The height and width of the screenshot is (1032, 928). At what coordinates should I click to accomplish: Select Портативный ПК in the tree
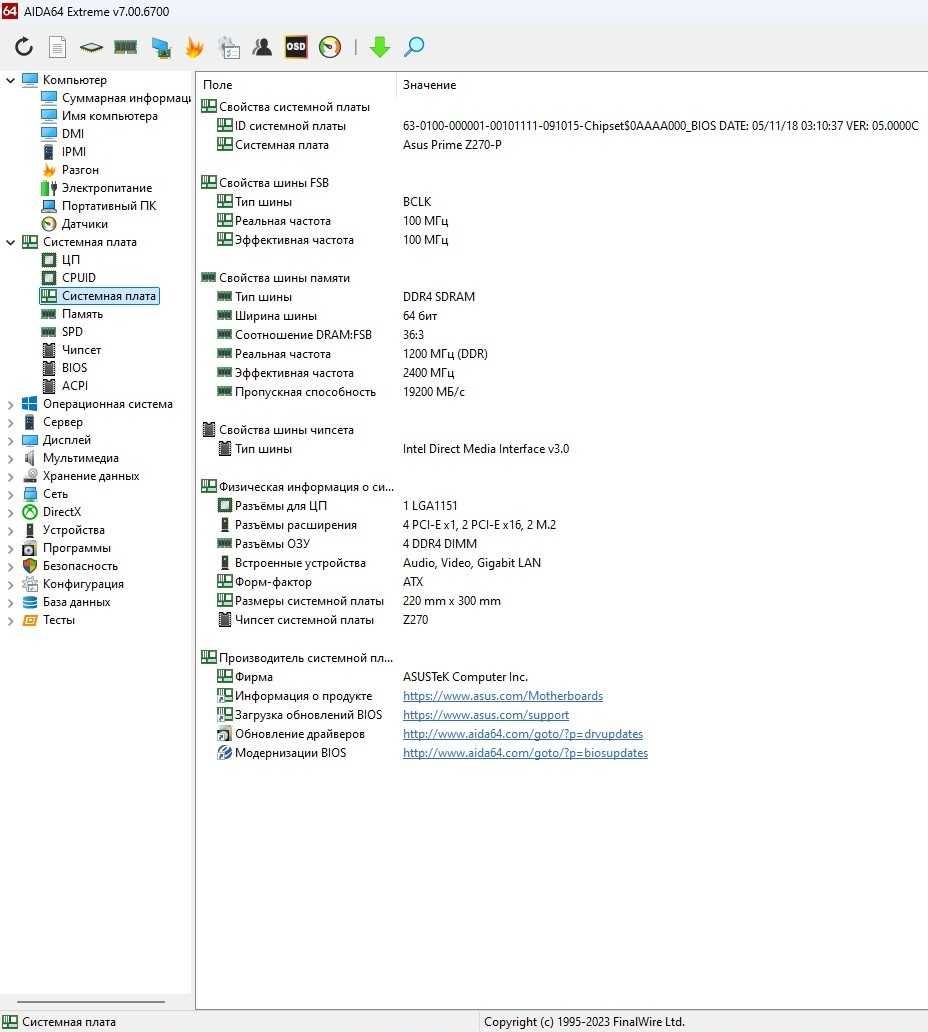[99, 206]
